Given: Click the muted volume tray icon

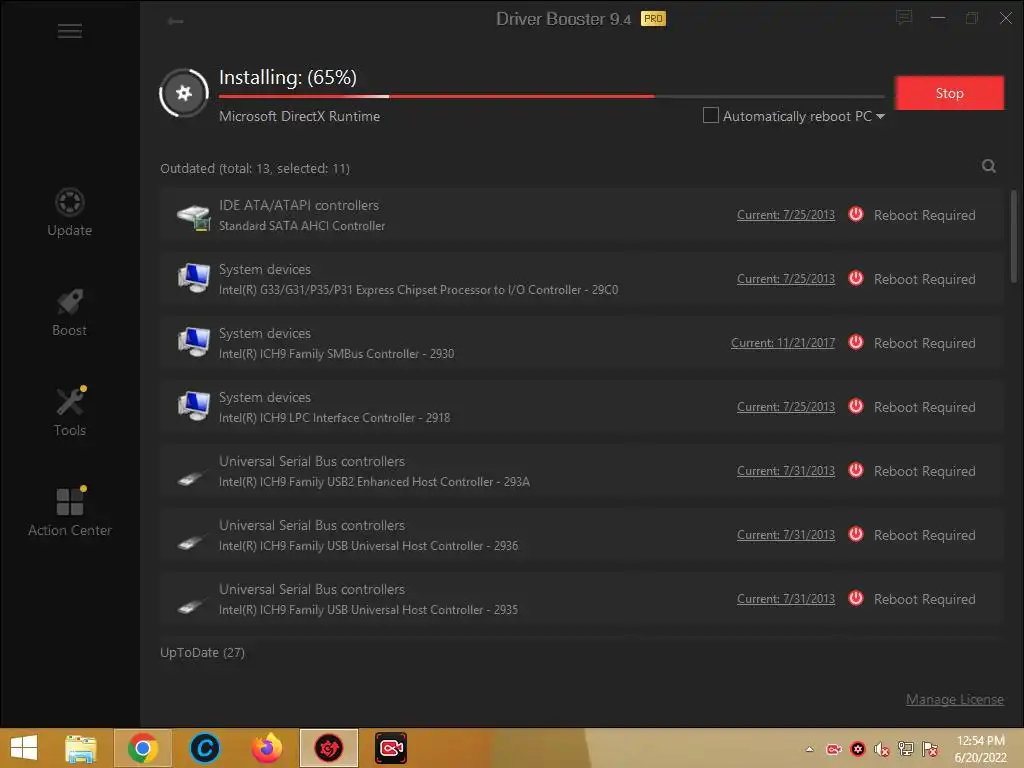Looking at the screenshot, I should pos(882,749).
